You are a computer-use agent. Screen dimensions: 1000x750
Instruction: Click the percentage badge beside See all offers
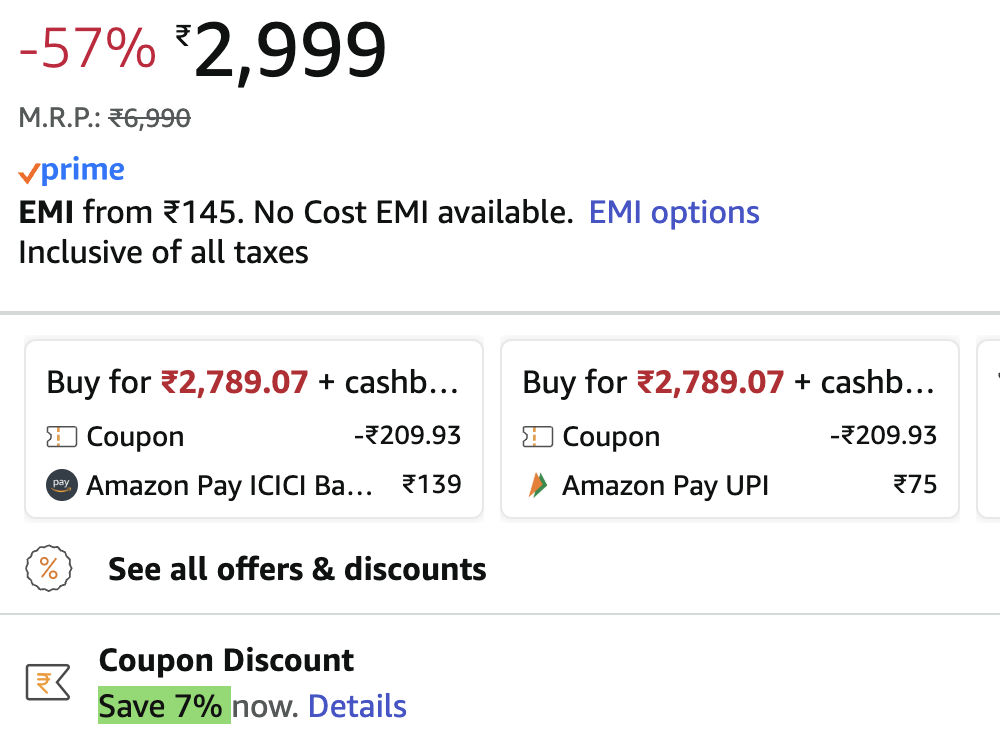tap(47, 569)
